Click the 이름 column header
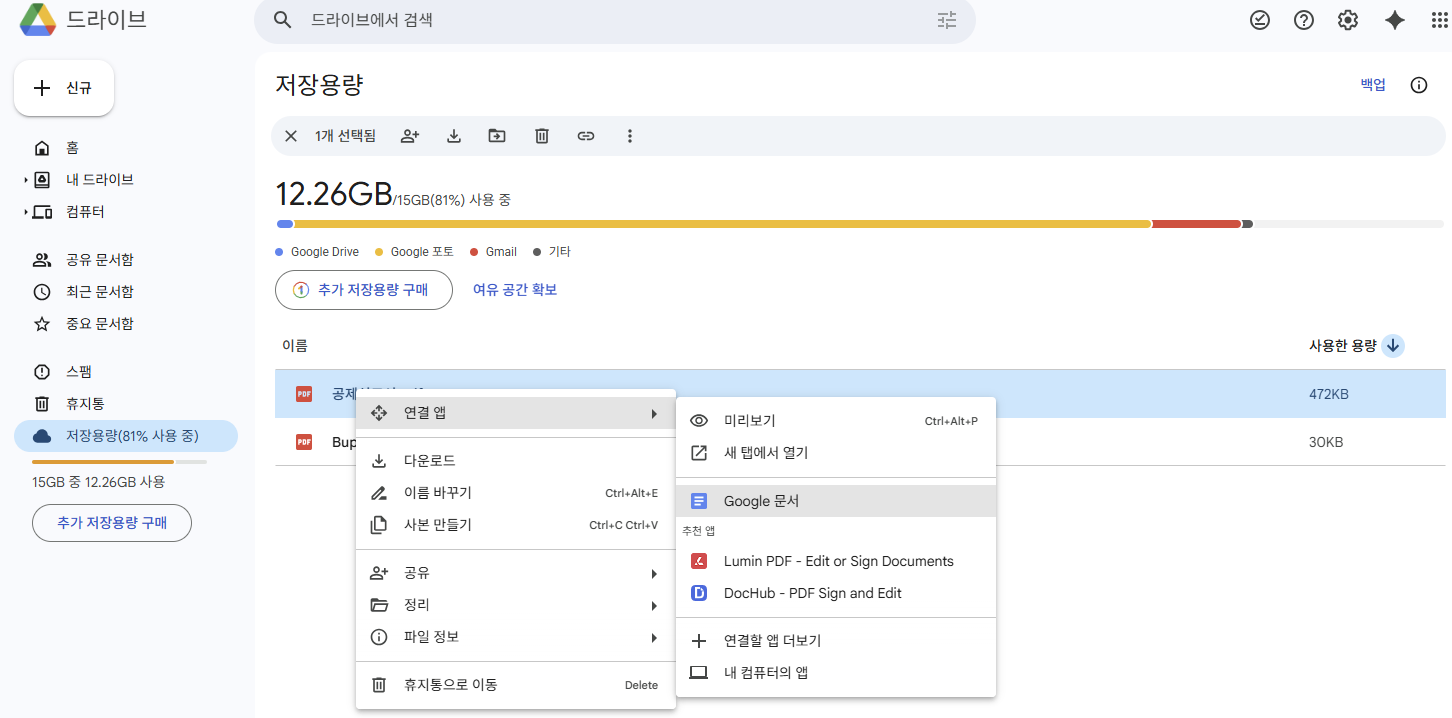This screenshot has width=1452, height=718. [295, 346]
